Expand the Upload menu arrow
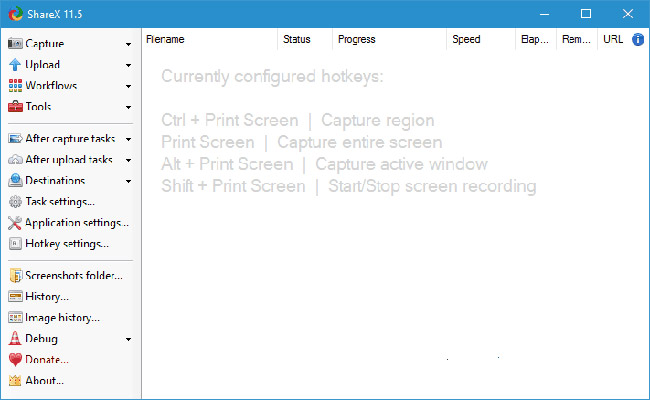 [129, 65]
